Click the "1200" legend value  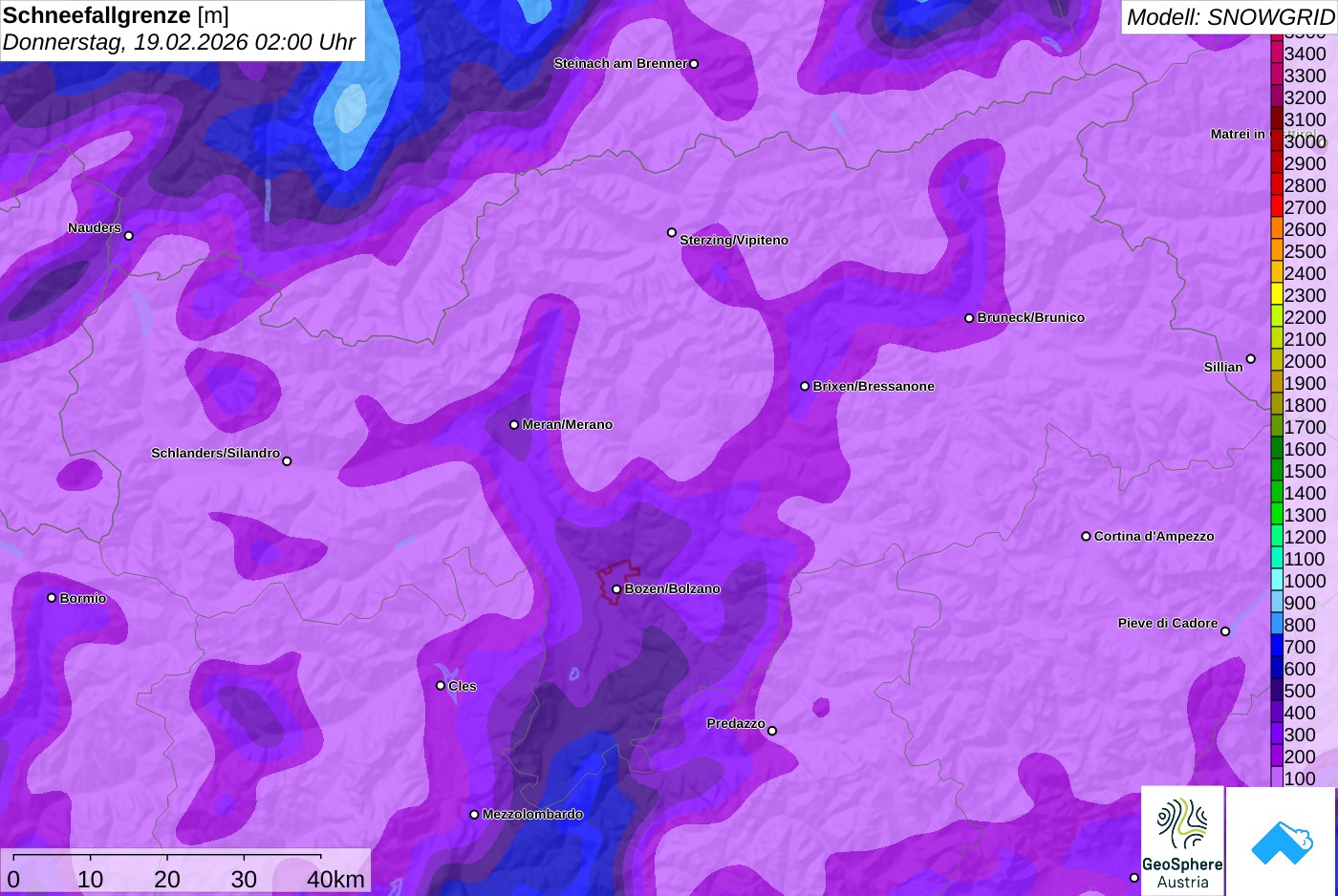point(1305,537)
